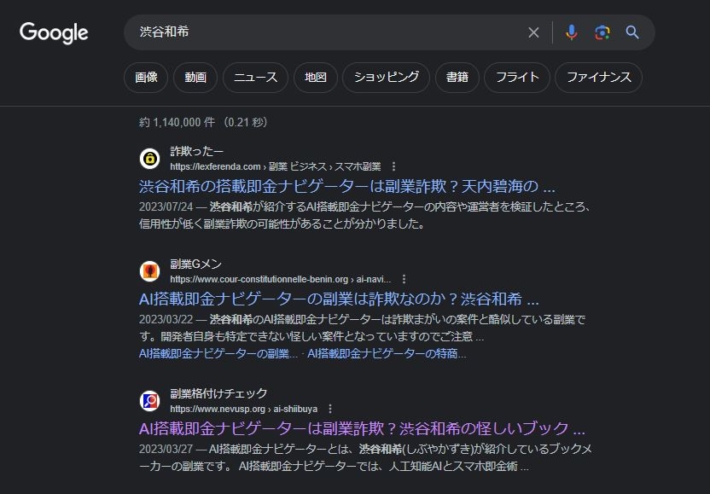Open sitelink AI搭載即金ナビゲーターの特商...
Viewport: 710px width, 494px height.
point(387,354)
